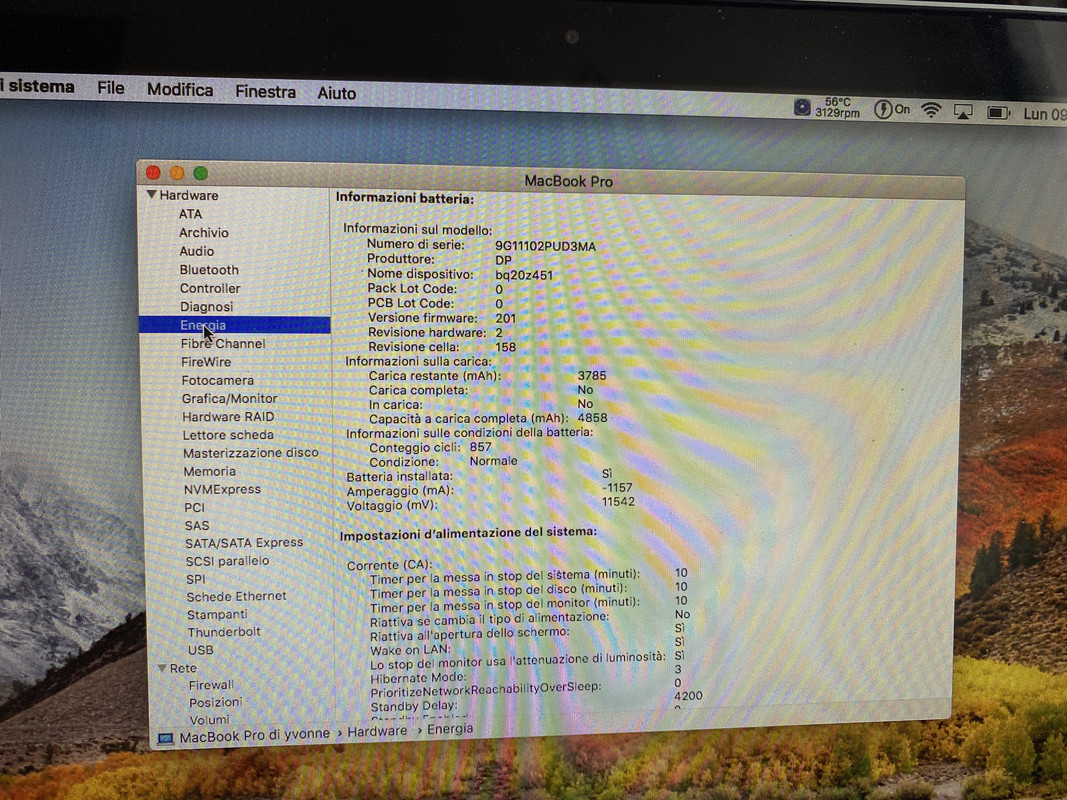
Task: Select PCI in the sidebar
Action: 194,507
